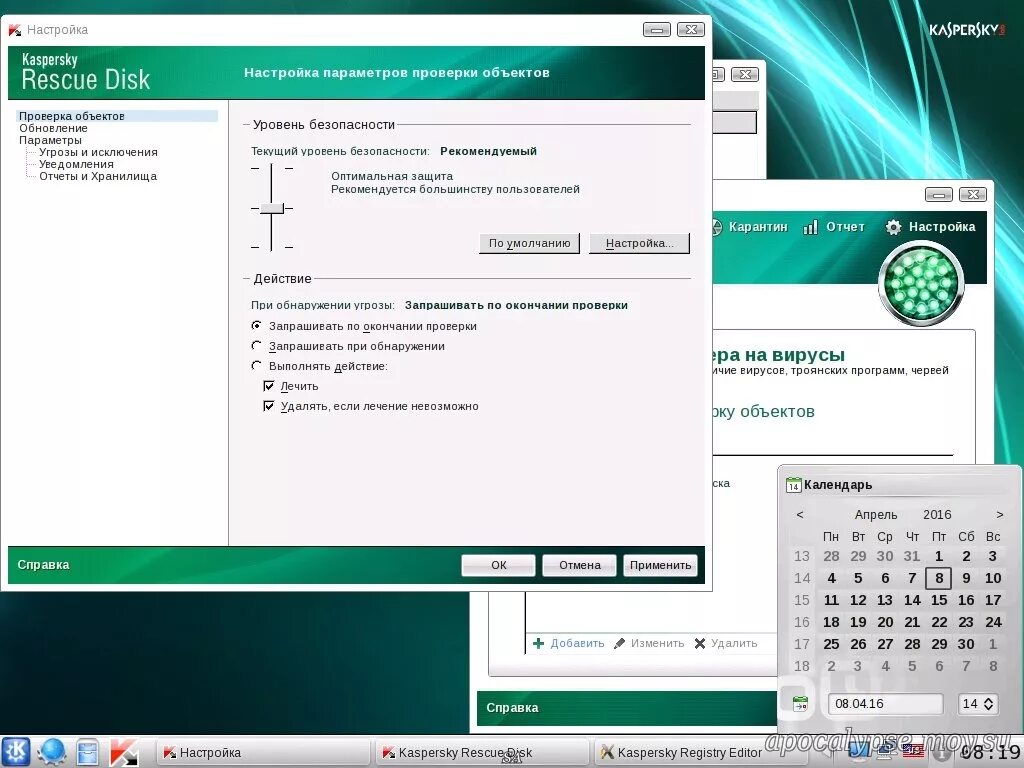Click Карантин shield icon in Rescue Disk window
Image resolution: width=1024 pixels, height=768 pixels.
pyautogui.click(x=716, y=227)
